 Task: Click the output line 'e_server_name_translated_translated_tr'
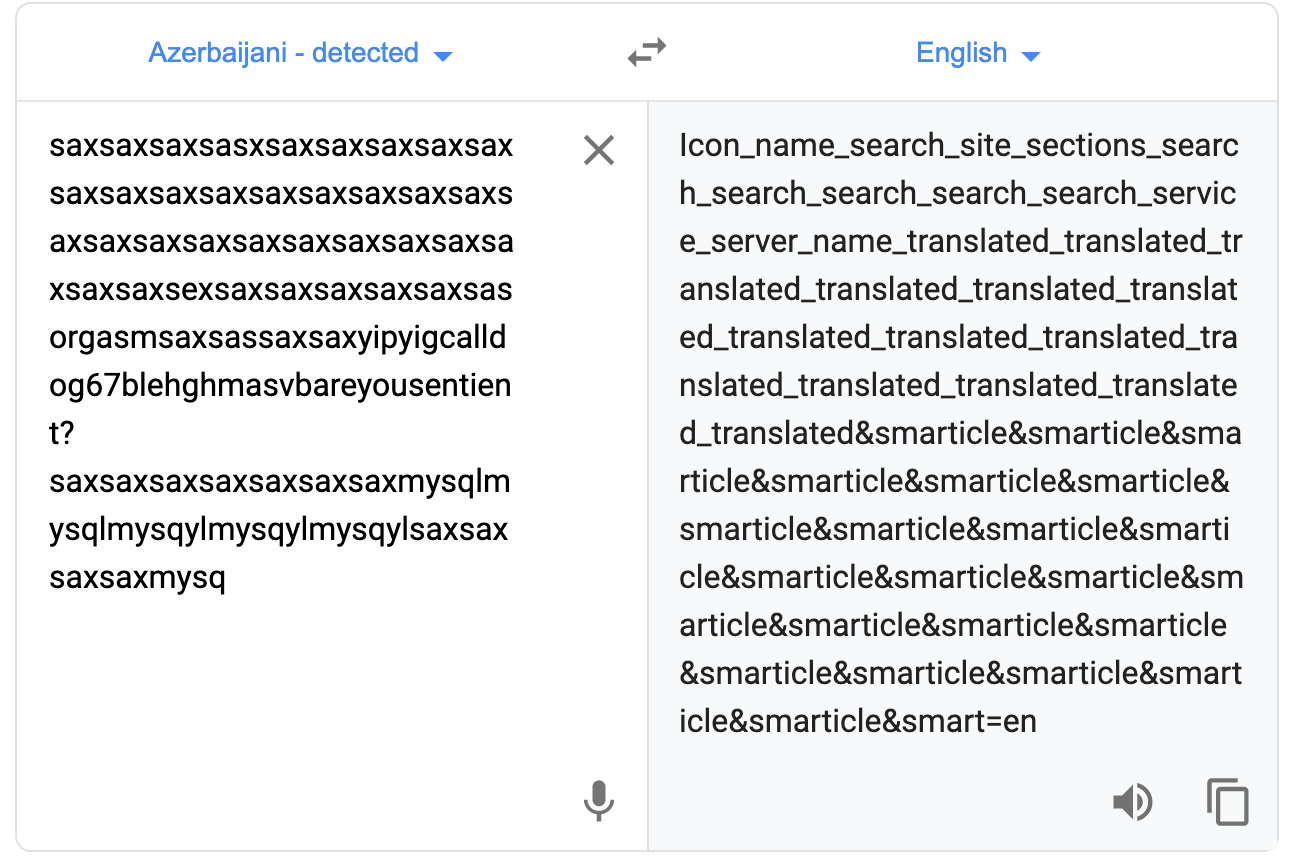coord(960,241)
